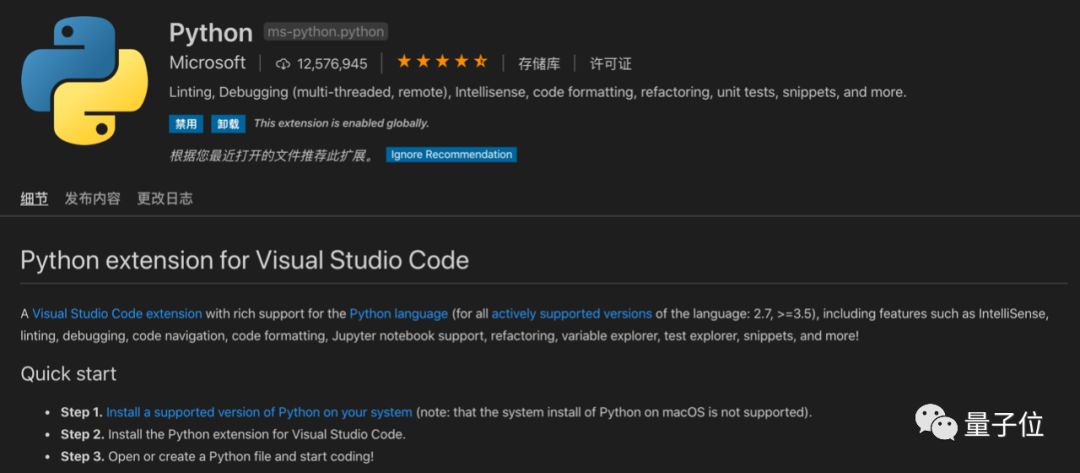Click the Python extension title
The width and height of the screenshot is (1080, 473).
(x=210, y=32)
